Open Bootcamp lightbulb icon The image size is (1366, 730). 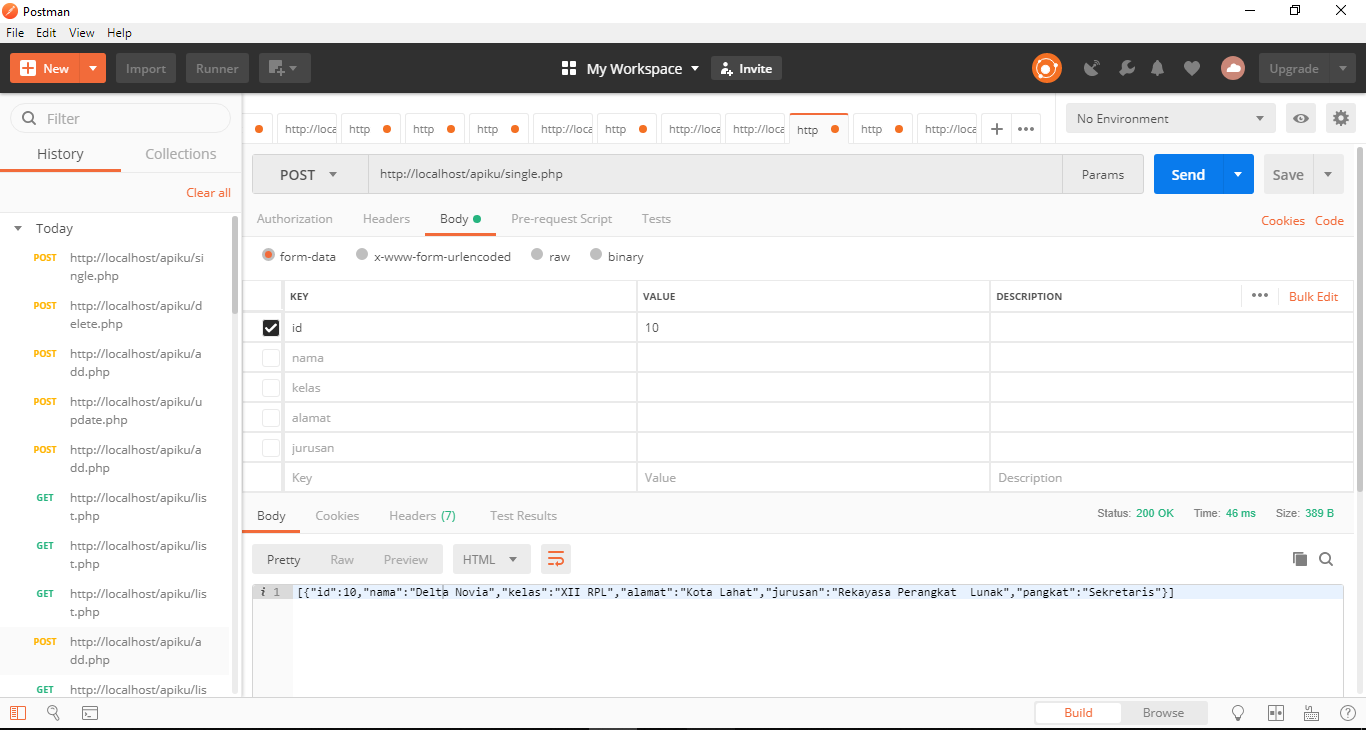point(1238,713)
